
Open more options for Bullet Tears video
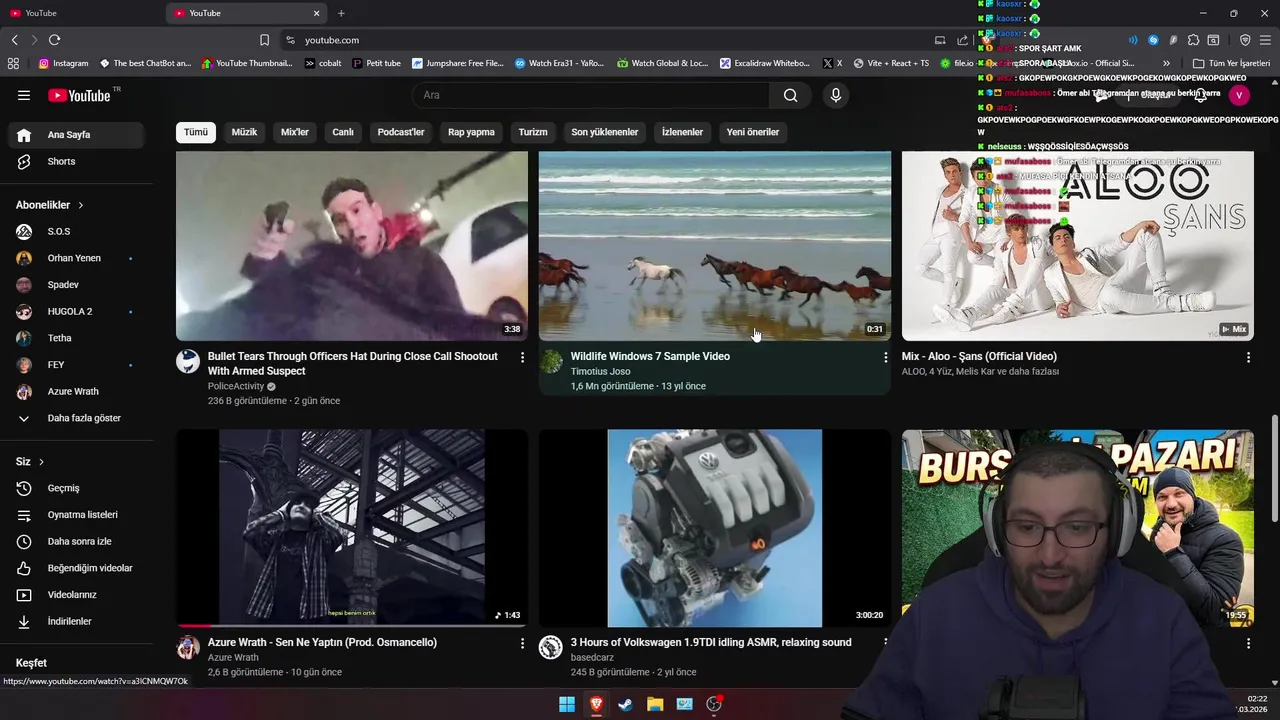point(522,357)
